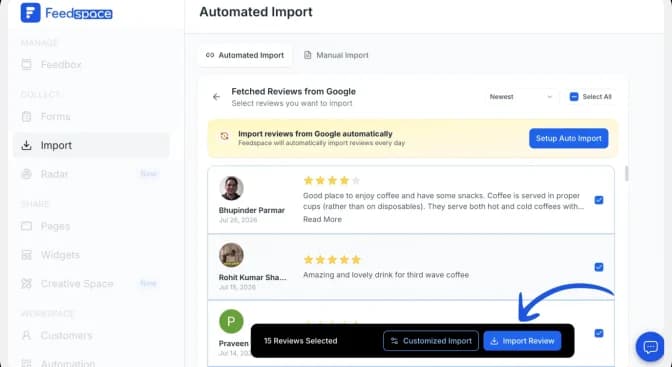Click the link icon on Automated Import tab
The height and width of the screenshot is (367, 672).
click(210, 55)
